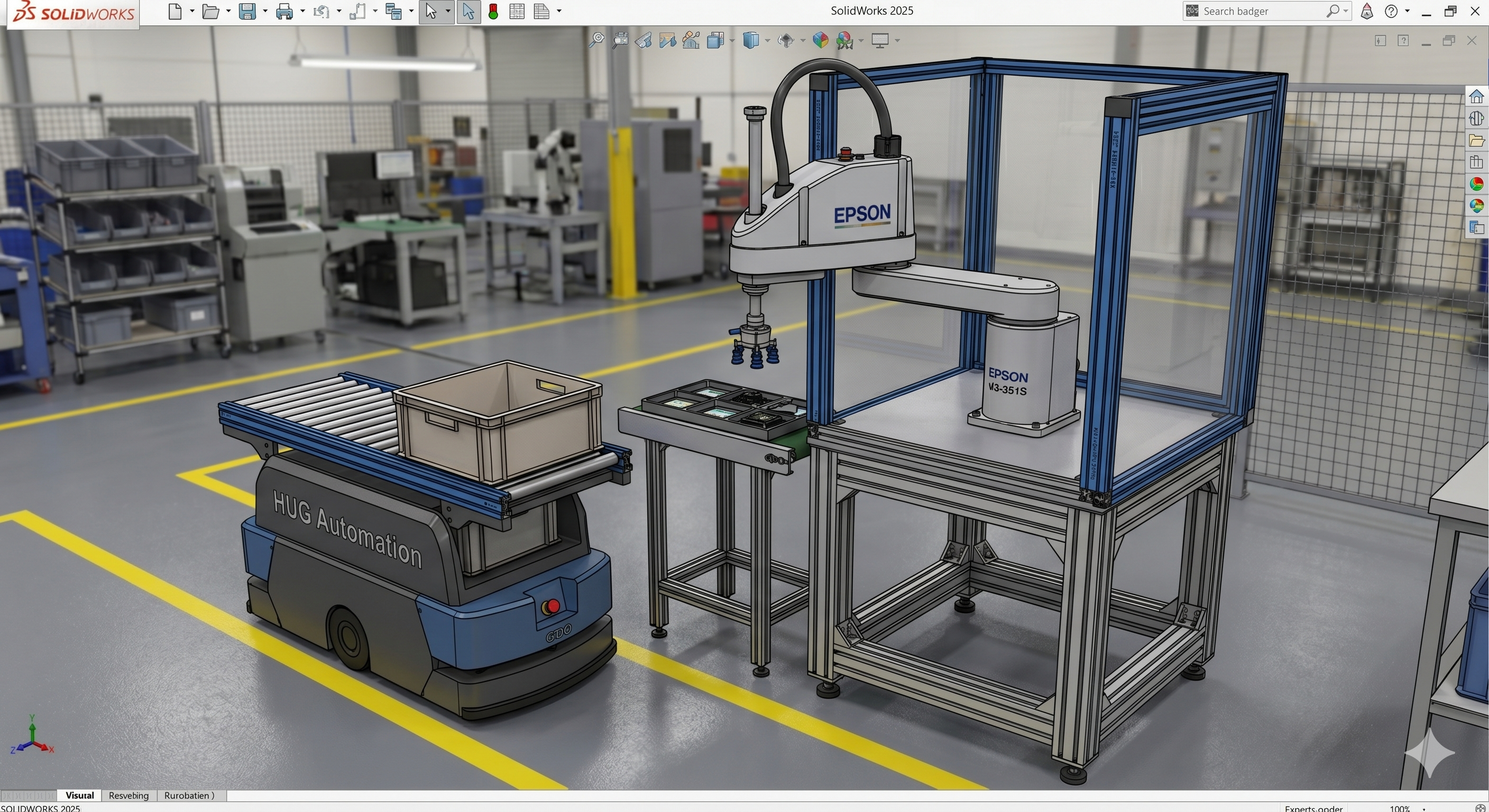
Task: Click the Options document list icon
Action: (541, 11)
